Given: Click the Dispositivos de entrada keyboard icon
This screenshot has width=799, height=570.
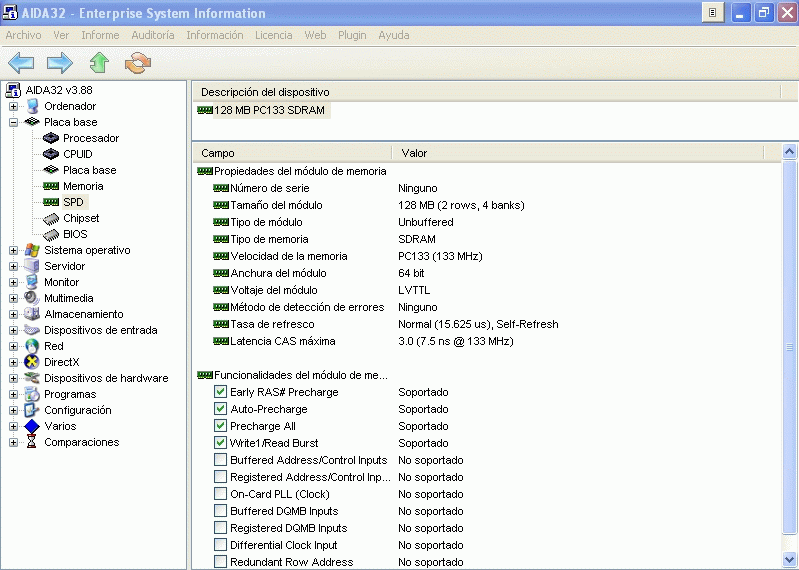Looking at the screenshot, I should click(x=32, y=330).
